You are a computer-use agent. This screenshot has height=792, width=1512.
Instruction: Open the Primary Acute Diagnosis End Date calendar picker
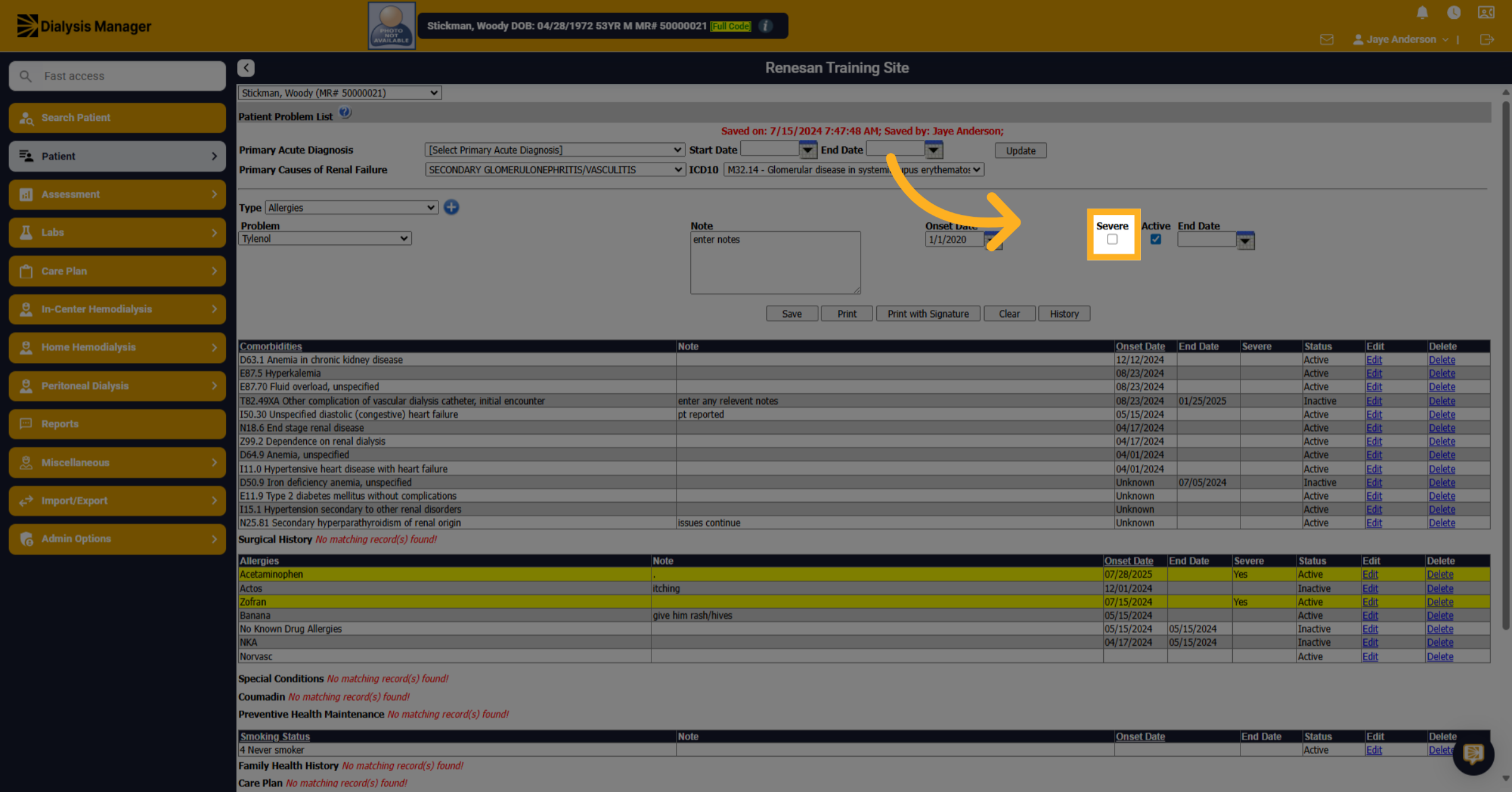point(934,150)
